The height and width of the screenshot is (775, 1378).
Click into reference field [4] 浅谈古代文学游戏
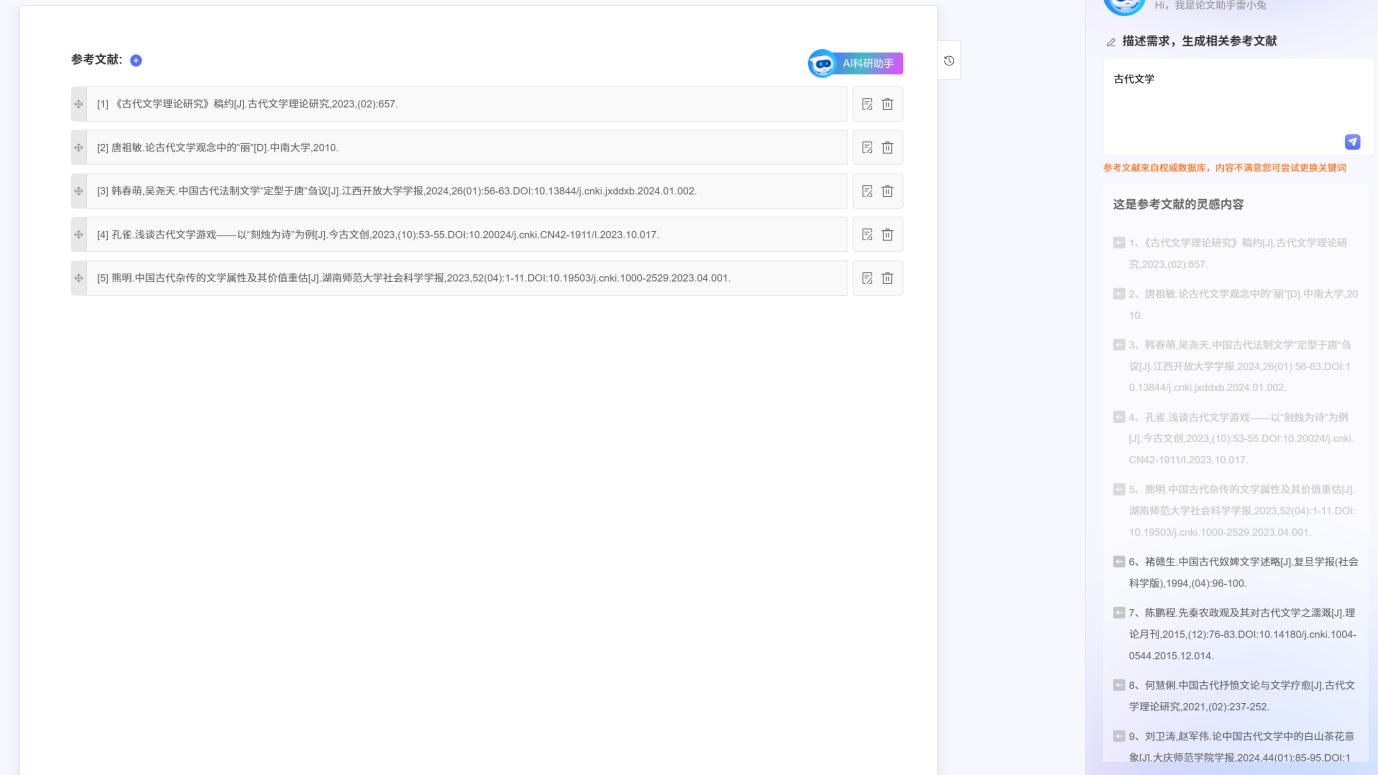coord(467,235)
